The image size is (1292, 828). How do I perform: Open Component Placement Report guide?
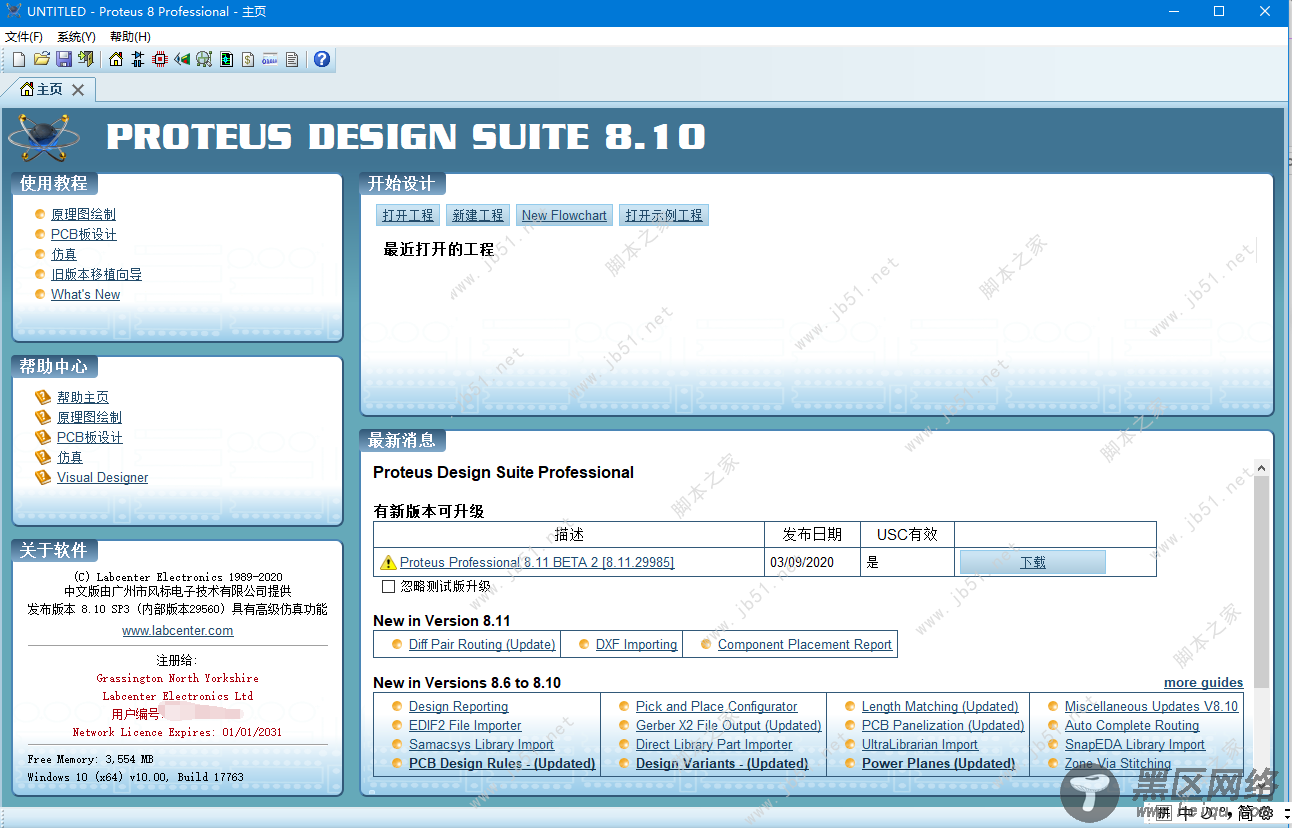coord(805,645)
